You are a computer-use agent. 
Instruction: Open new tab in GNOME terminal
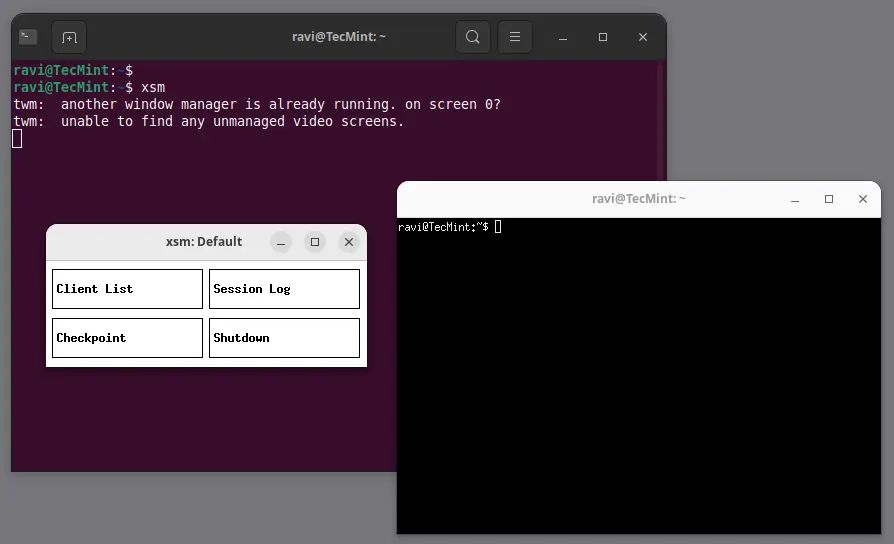point(69,37)
